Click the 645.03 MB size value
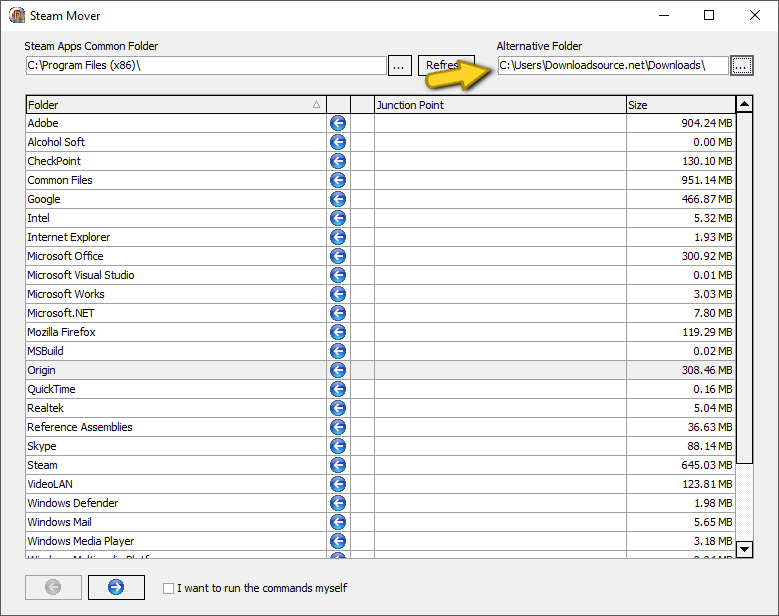 [x=706, y=465]
